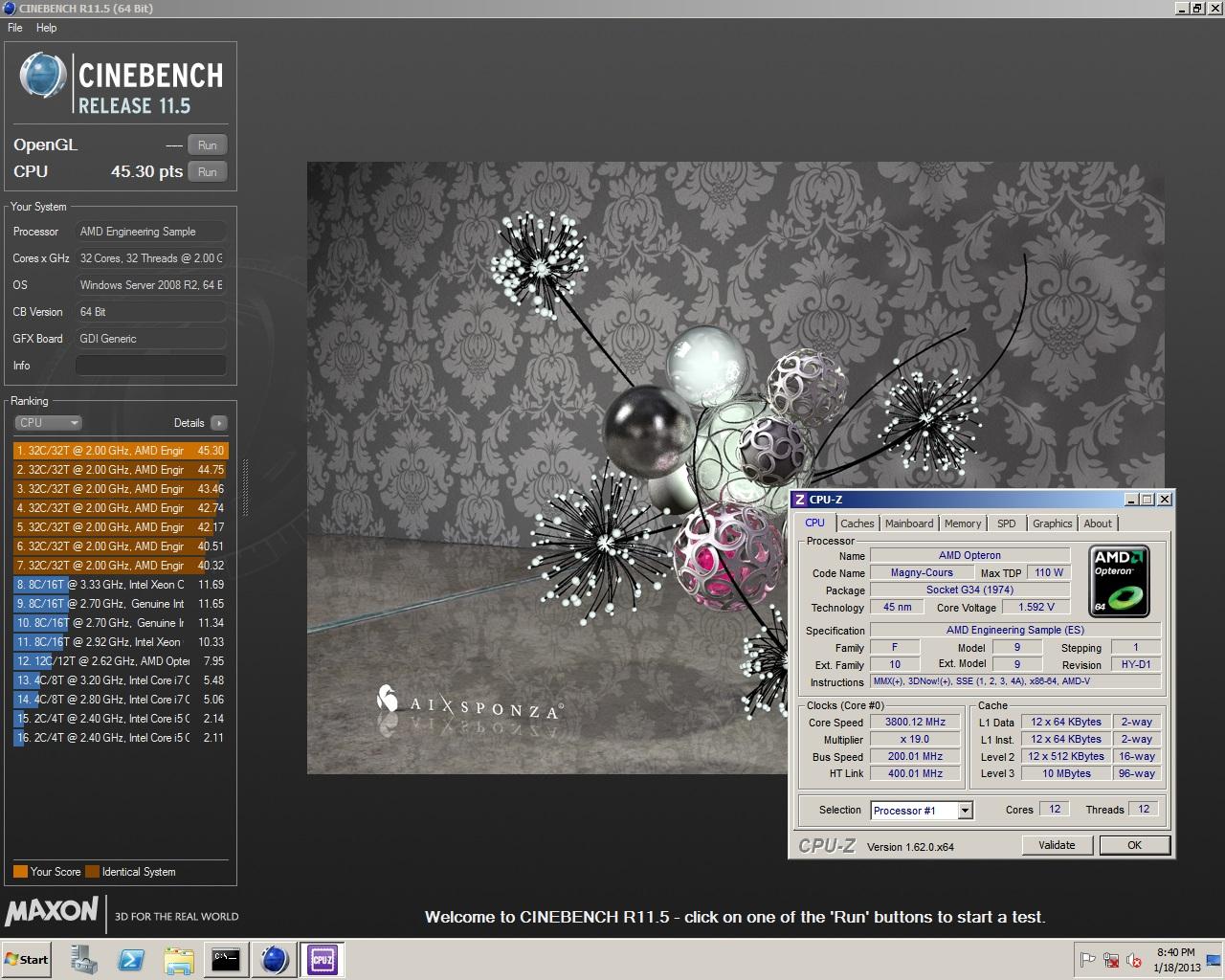Click Core Voltage value 1.592 V
This screenshot has height=980, width=1225.
click(x=1036, y=607)
